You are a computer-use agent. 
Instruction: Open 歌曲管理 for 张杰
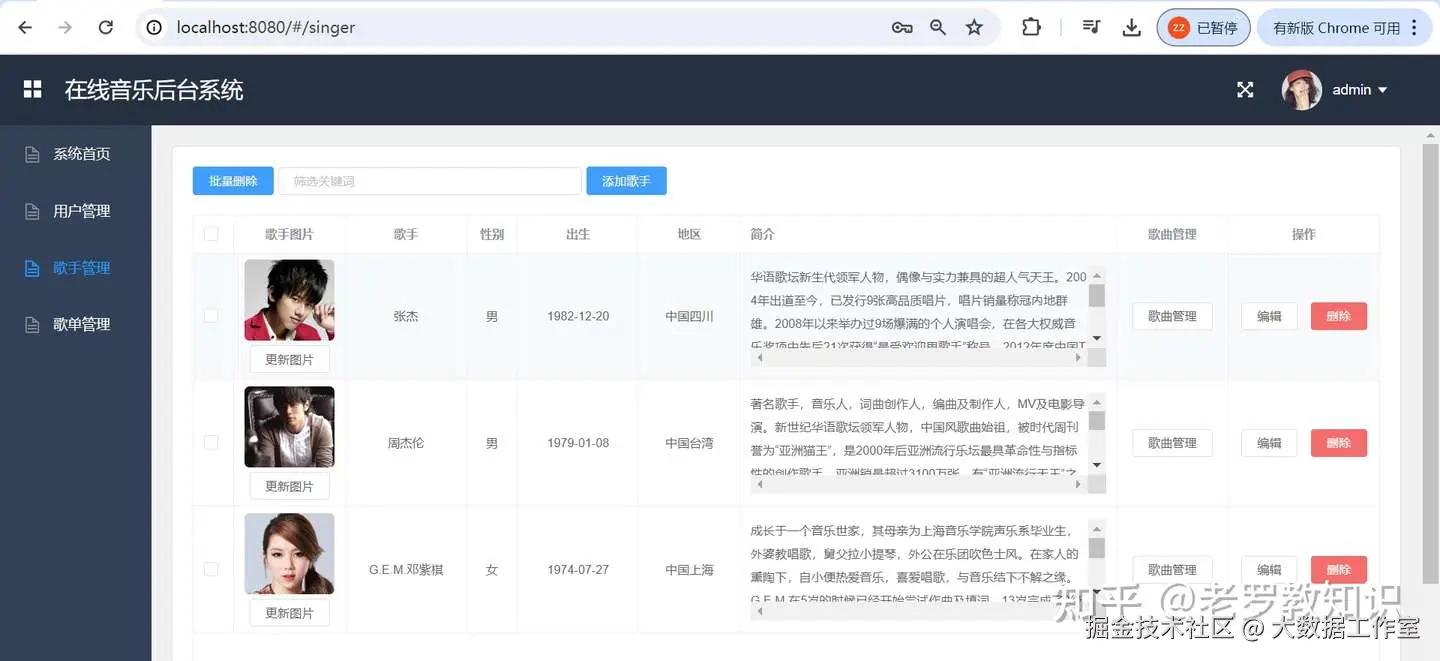[1172, 316]
